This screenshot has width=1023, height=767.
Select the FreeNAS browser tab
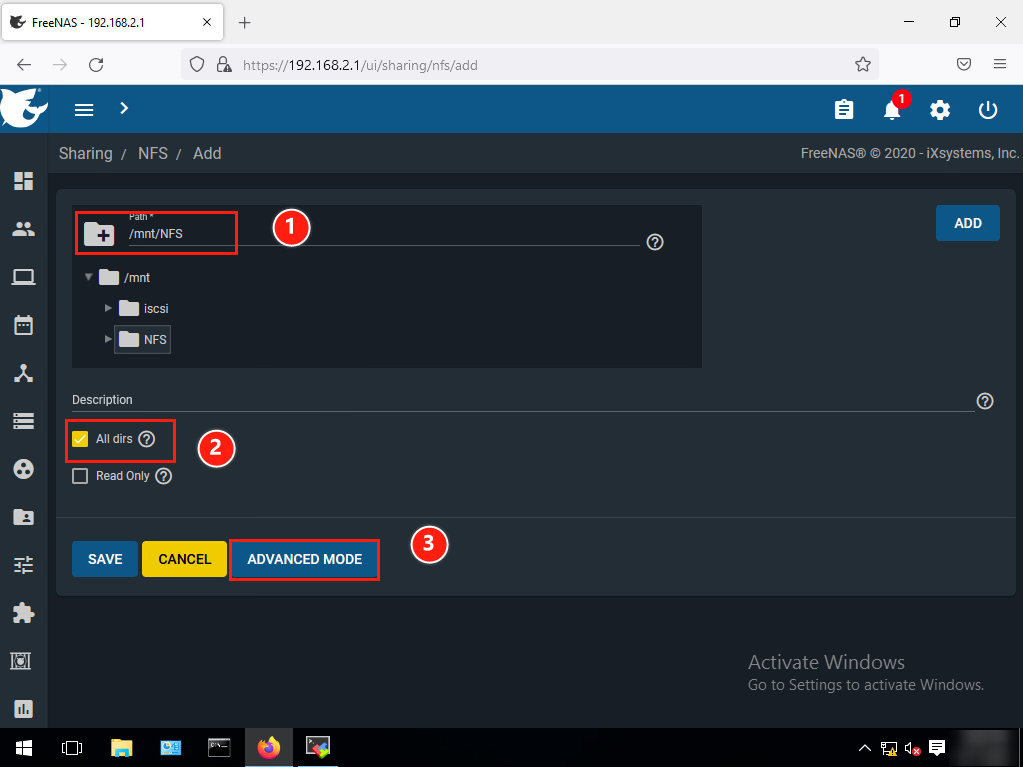112,22
